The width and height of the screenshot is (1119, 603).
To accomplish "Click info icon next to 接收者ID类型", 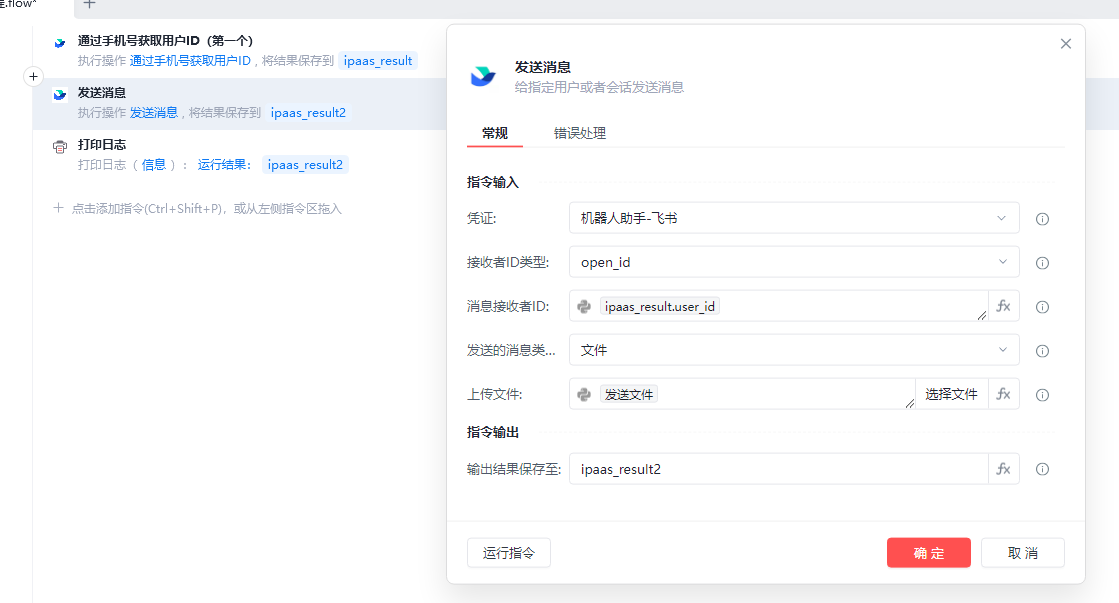I will 1042,263.
